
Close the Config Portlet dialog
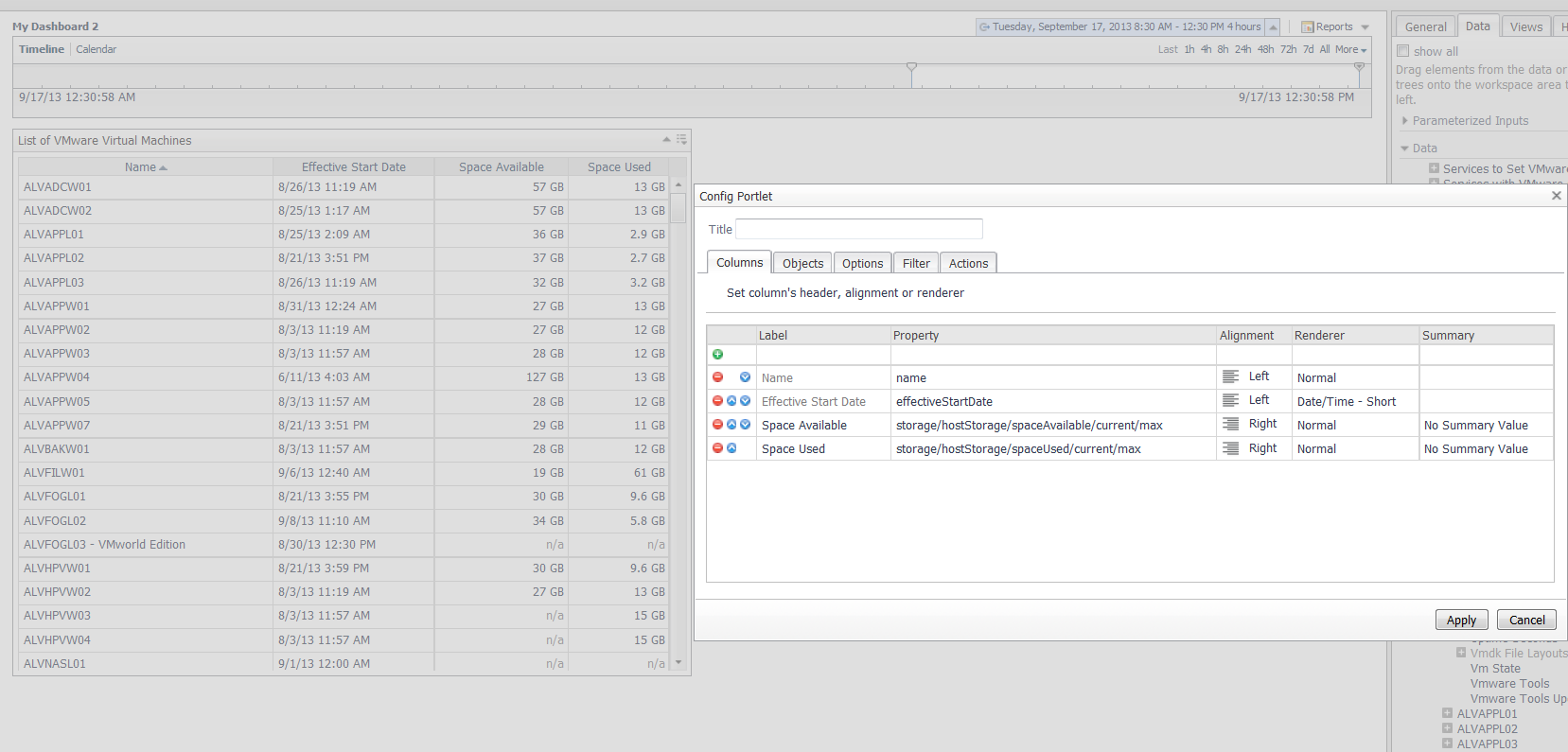point(1557,196)
